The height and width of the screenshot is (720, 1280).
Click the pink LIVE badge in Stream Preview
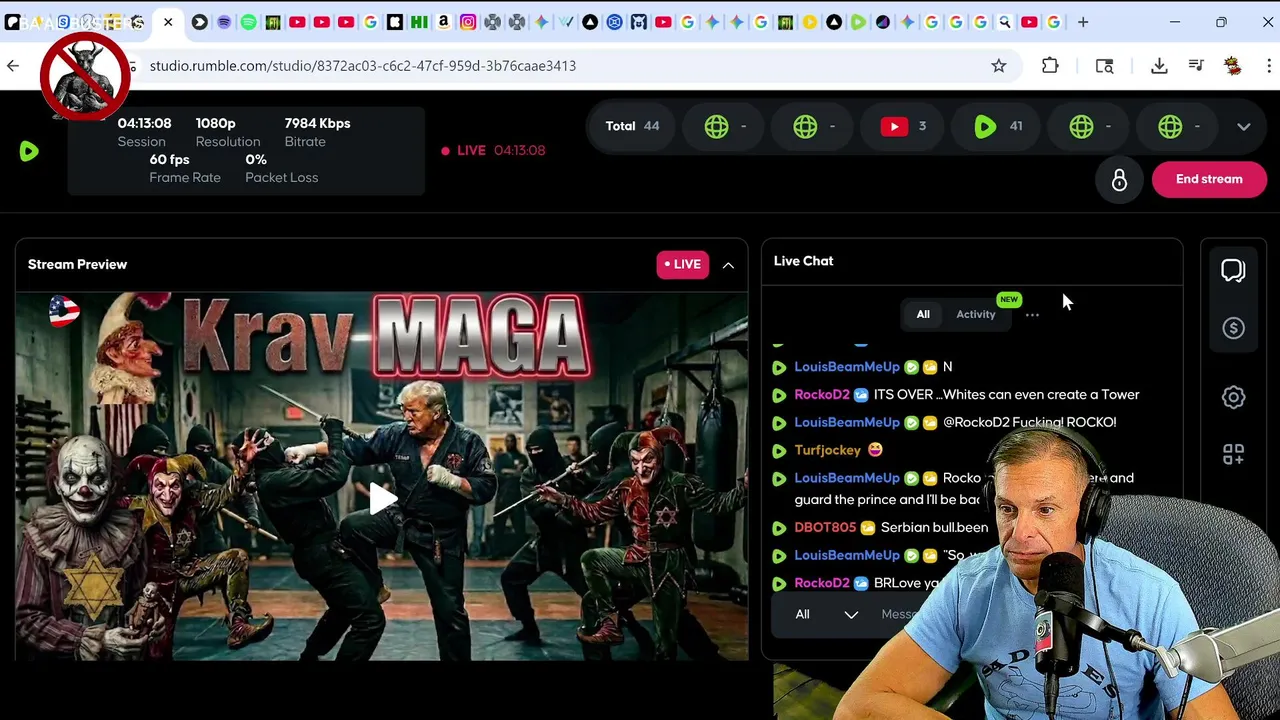click(683, 264)
